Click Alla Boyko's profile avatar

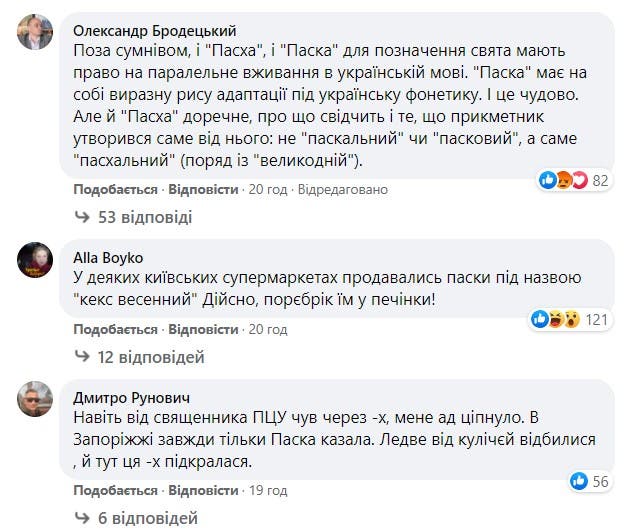coord(35,263)
